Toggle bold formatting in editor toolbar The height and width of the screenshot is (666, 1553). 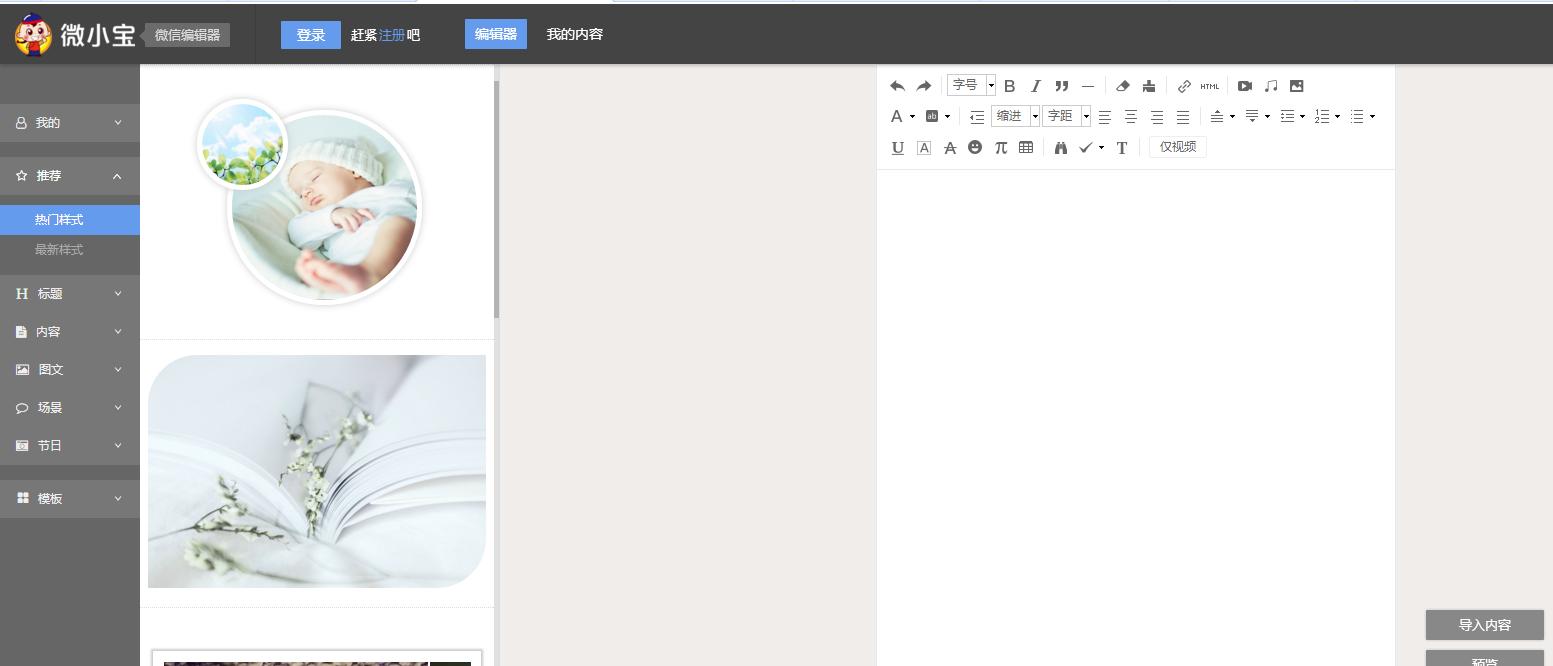1009,86
